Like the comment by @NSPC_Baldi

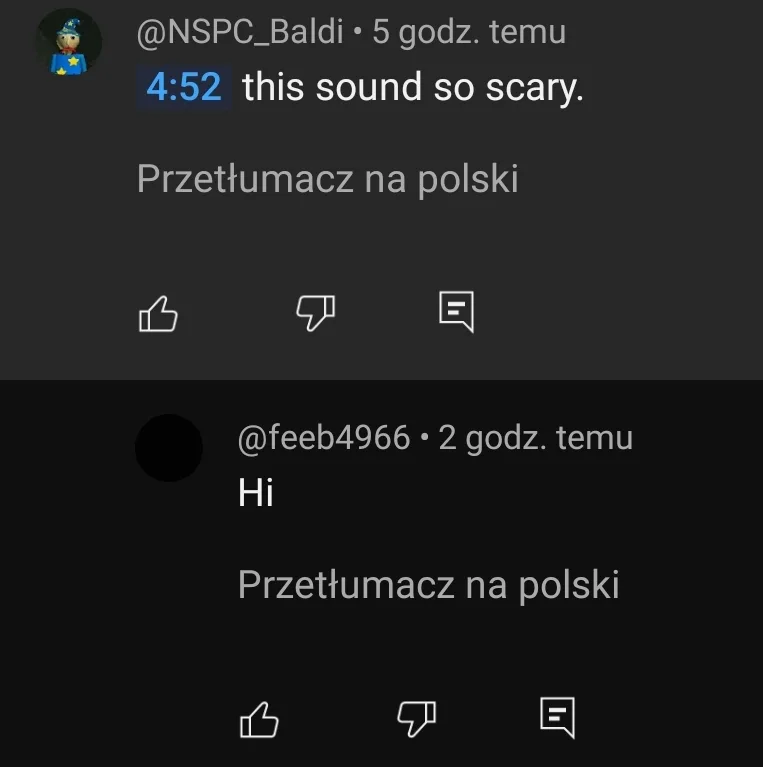click(x=157, y=315)
